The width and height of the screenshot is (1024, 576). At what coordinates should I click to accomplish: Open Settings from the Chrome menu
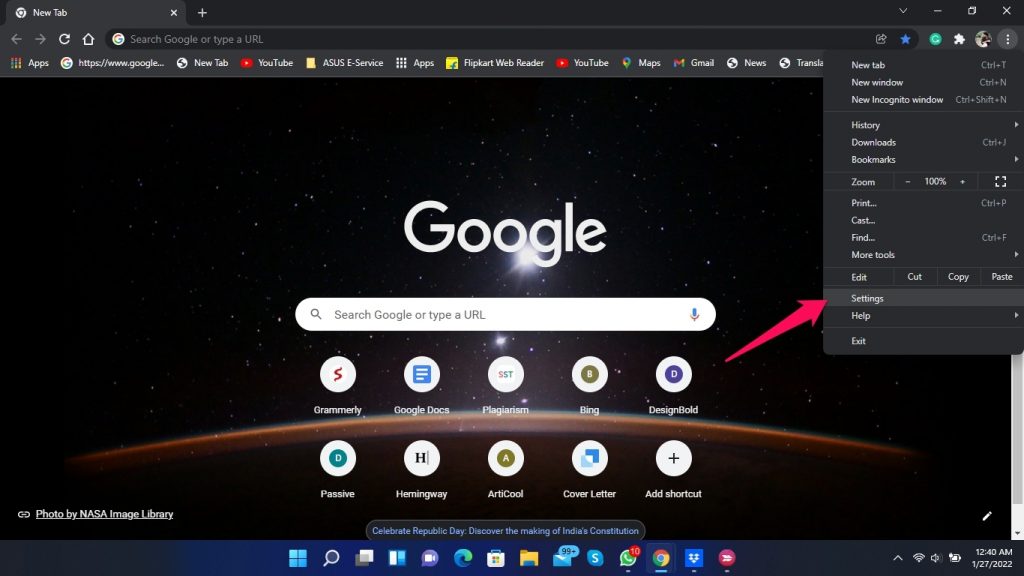click(923, 298)
